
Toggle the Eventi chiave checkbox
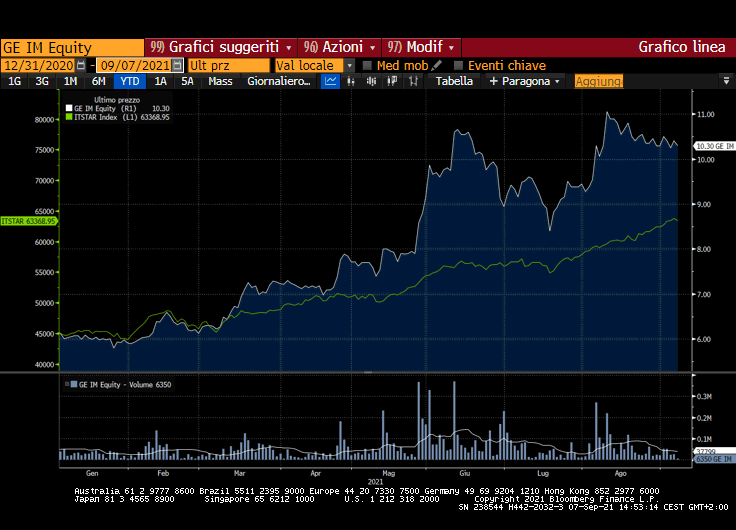[x=458, y=65]
